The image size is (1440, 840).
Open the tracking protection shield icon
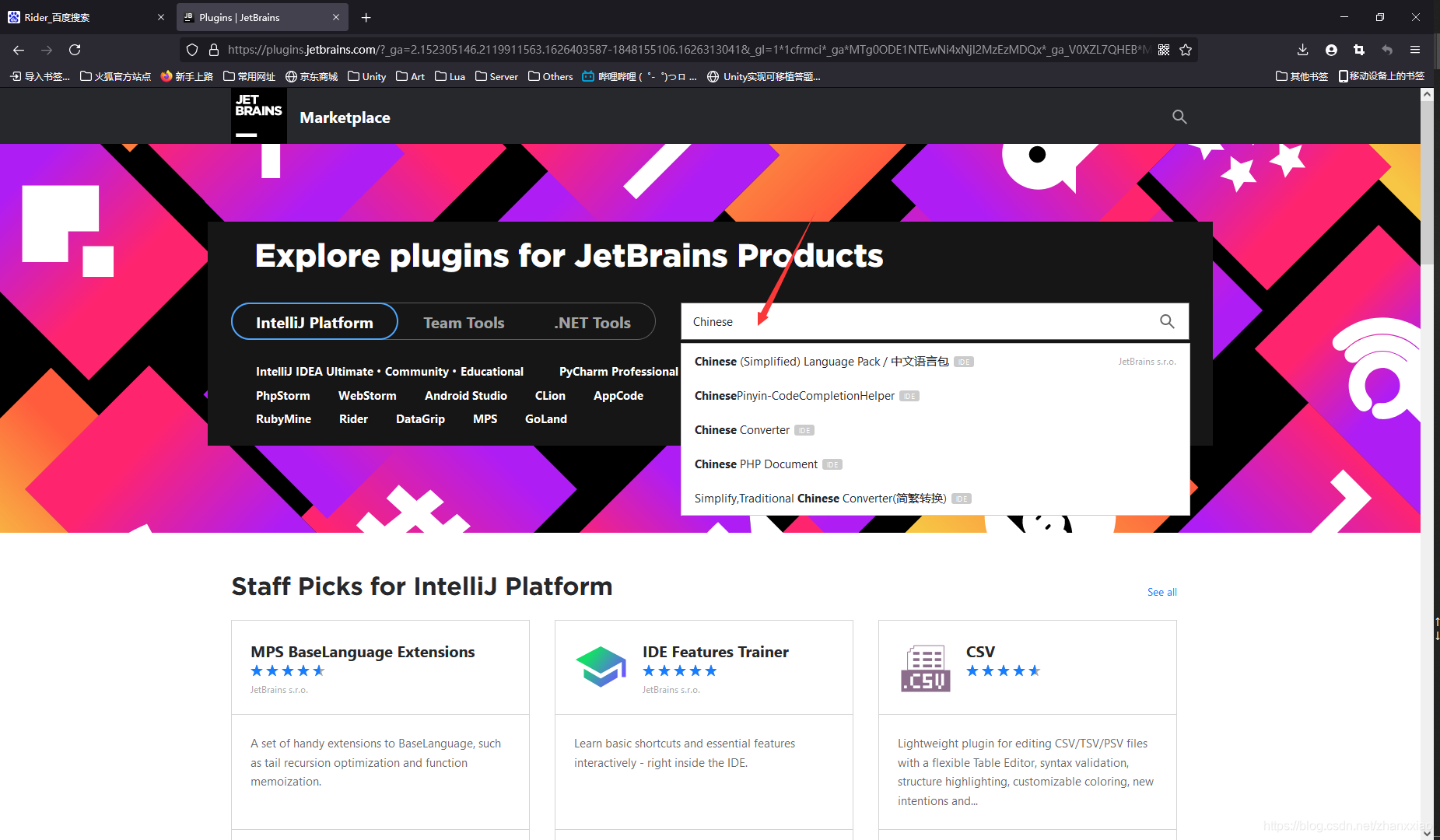192,50
